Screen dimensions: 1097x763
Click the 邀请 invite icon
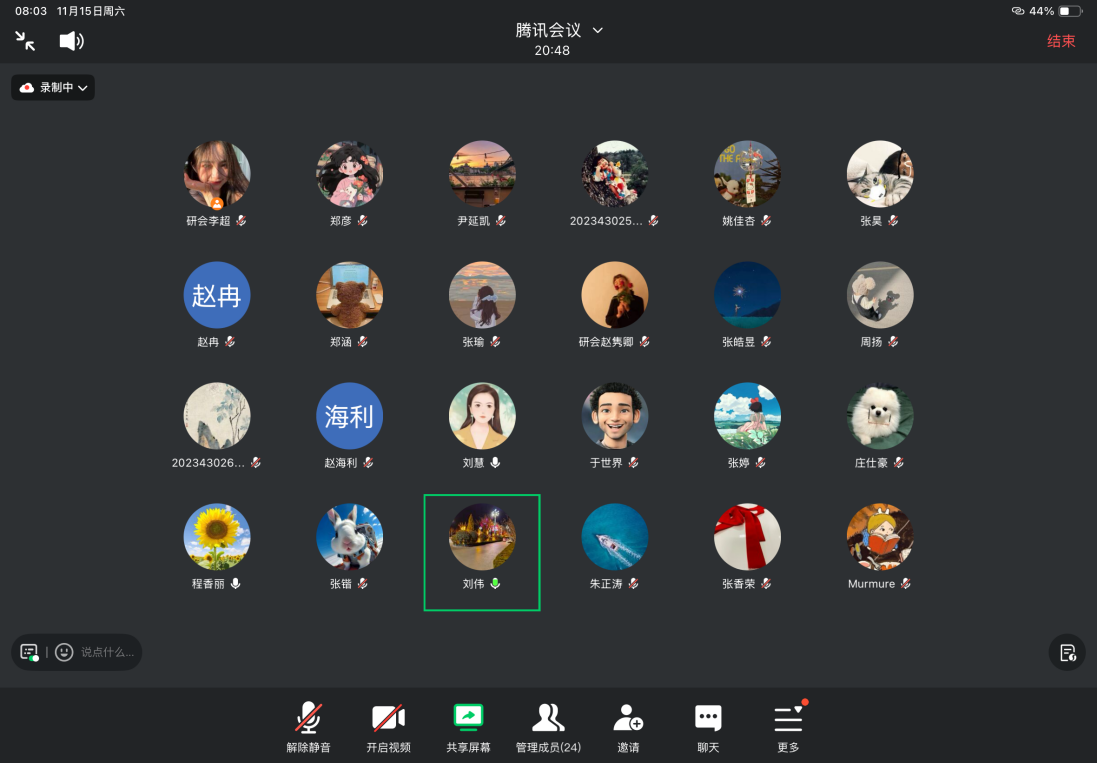[x=628, y=727]
